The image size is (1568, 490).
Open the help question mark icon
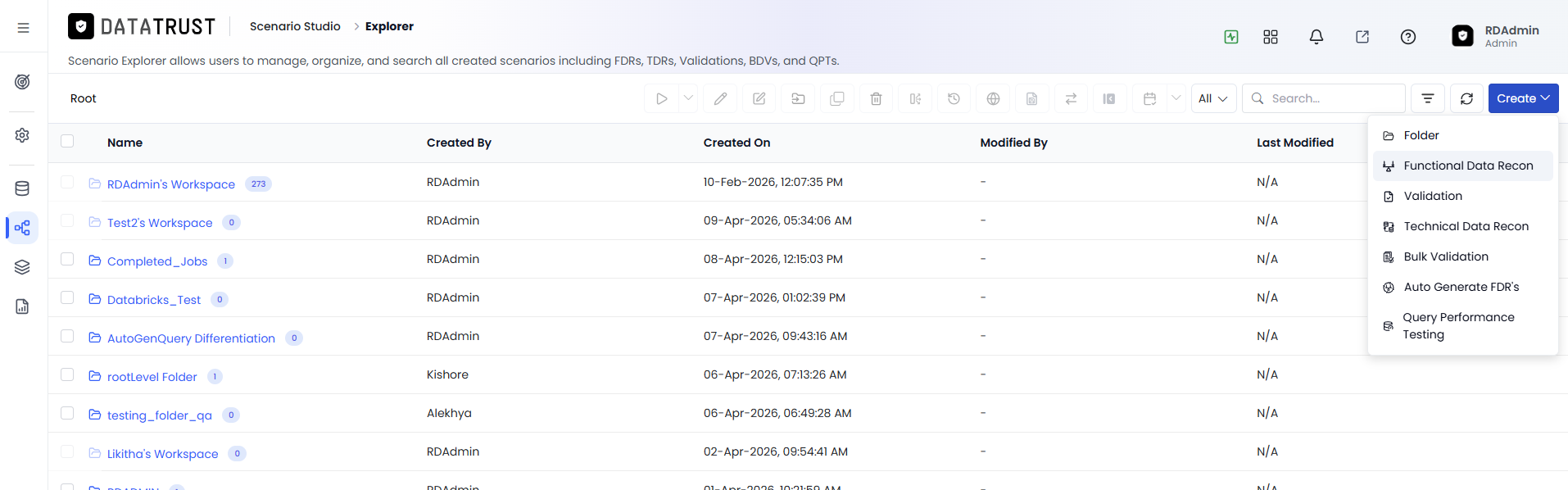pyautogui.click(x=1408, y=37)
